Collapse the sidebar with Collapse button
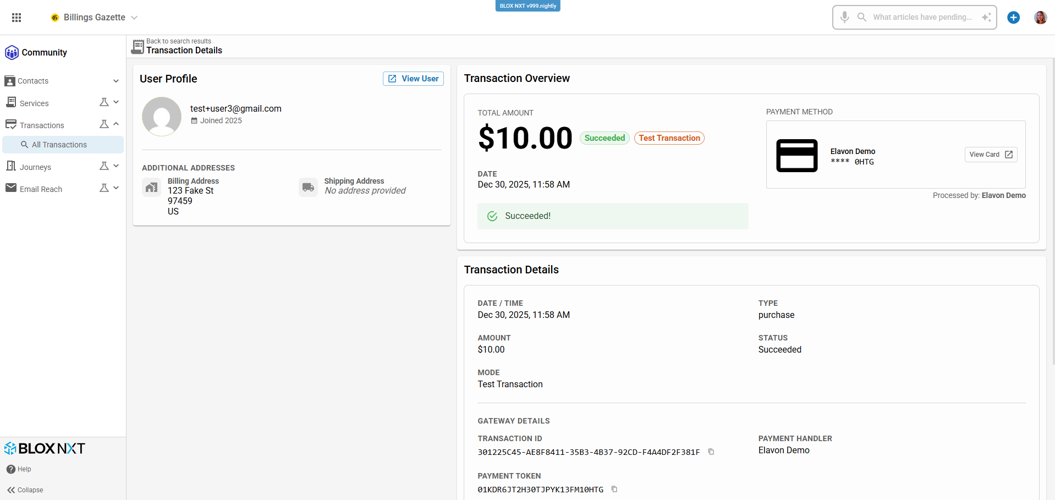 point(25,490)
